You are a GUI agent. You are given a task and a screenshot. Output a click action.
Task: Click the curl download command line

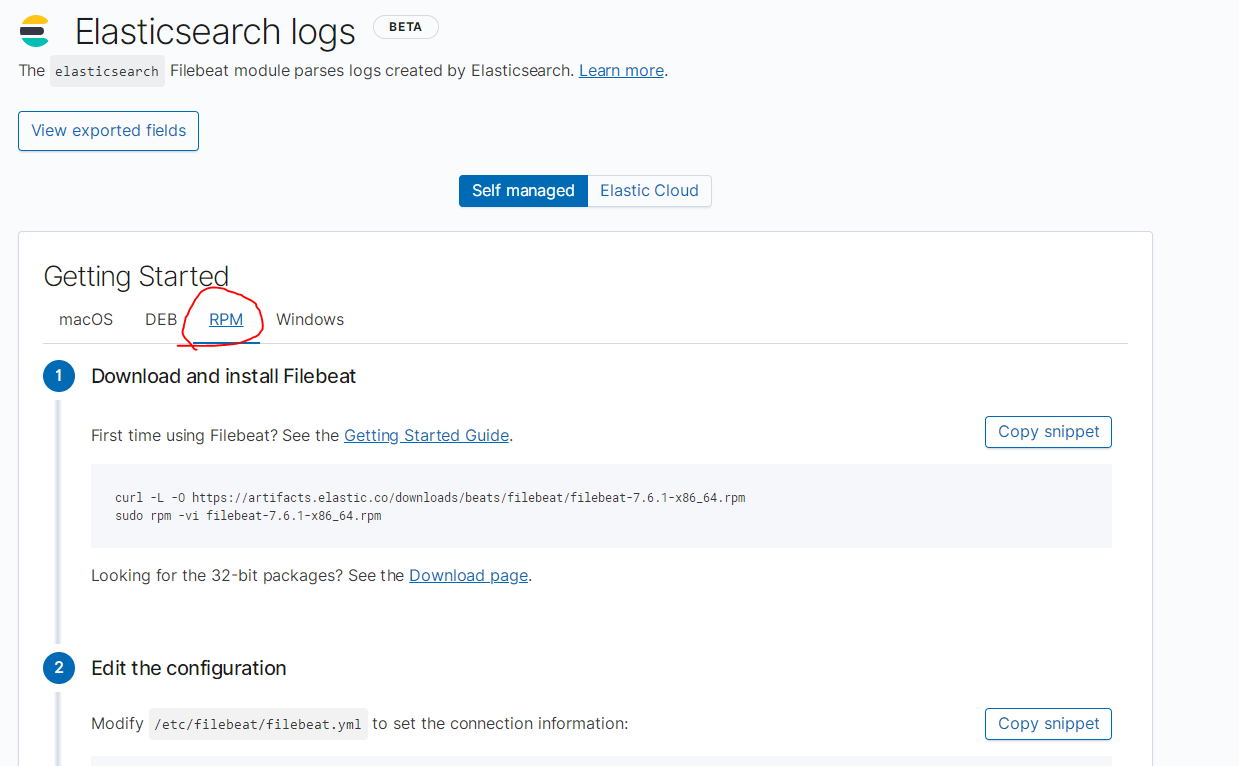(430, 497)
